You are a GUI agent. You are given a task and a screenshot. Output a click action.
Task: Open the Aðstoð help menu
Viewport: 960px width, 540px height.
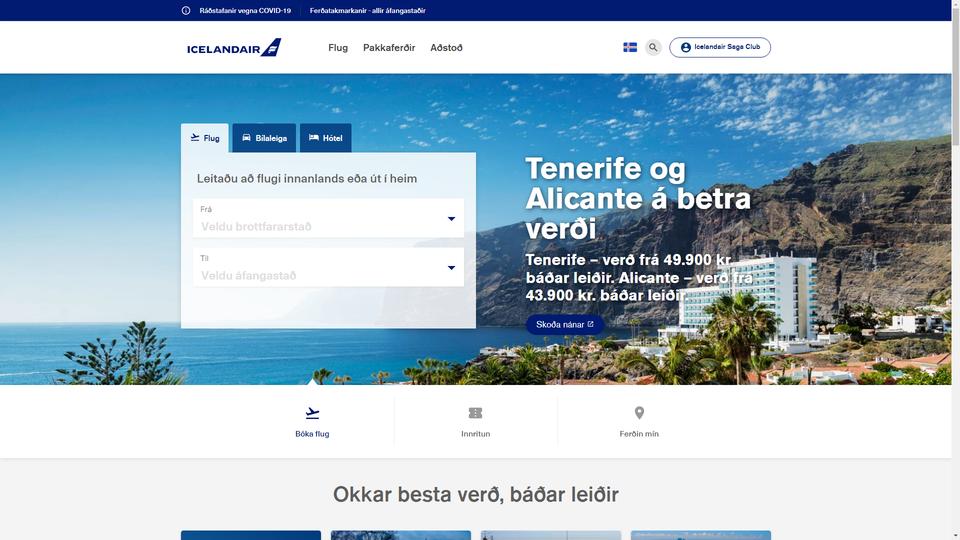446,48
